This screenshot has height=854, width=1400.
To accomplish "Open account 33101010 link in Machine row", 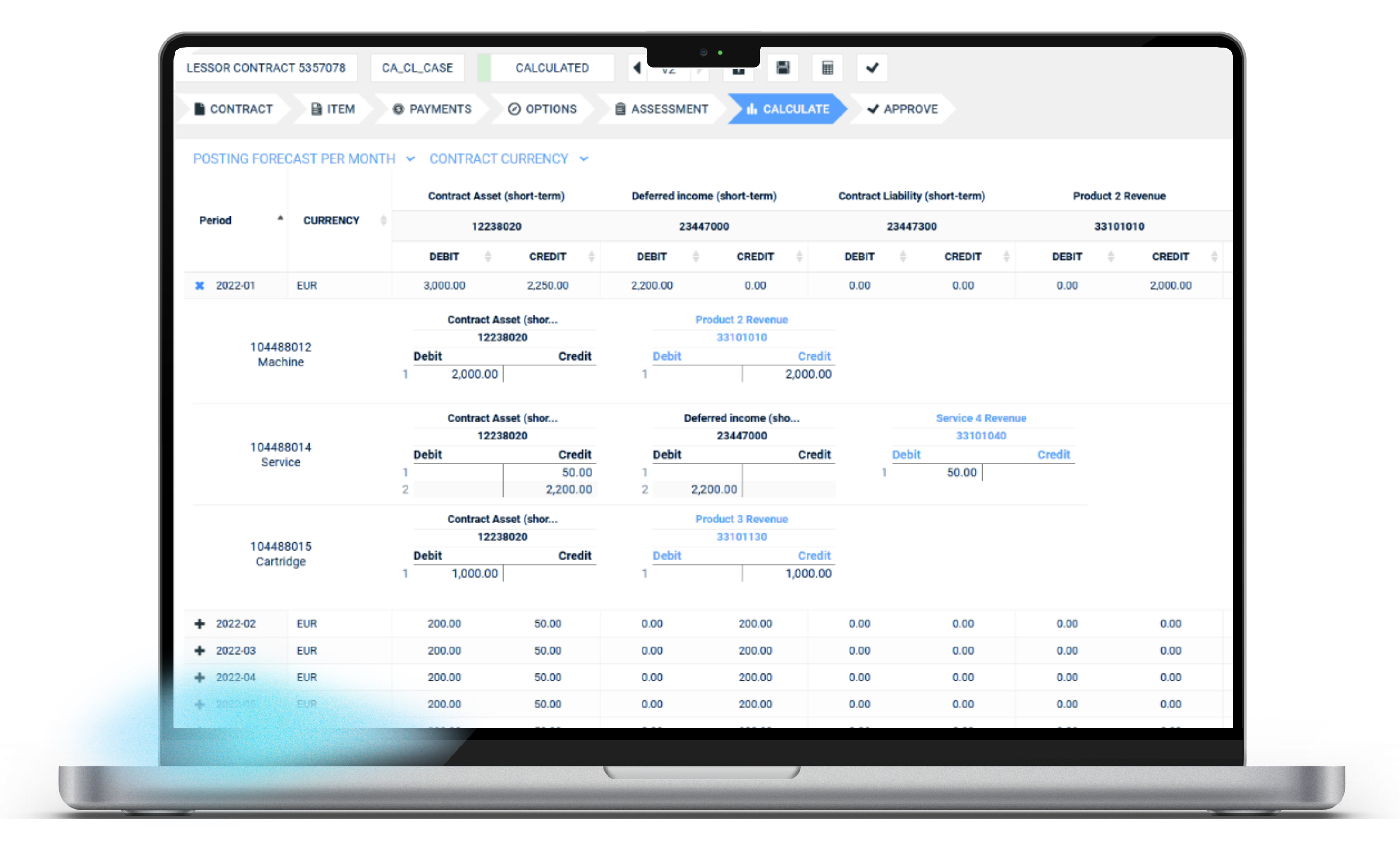I will point(742,337).
